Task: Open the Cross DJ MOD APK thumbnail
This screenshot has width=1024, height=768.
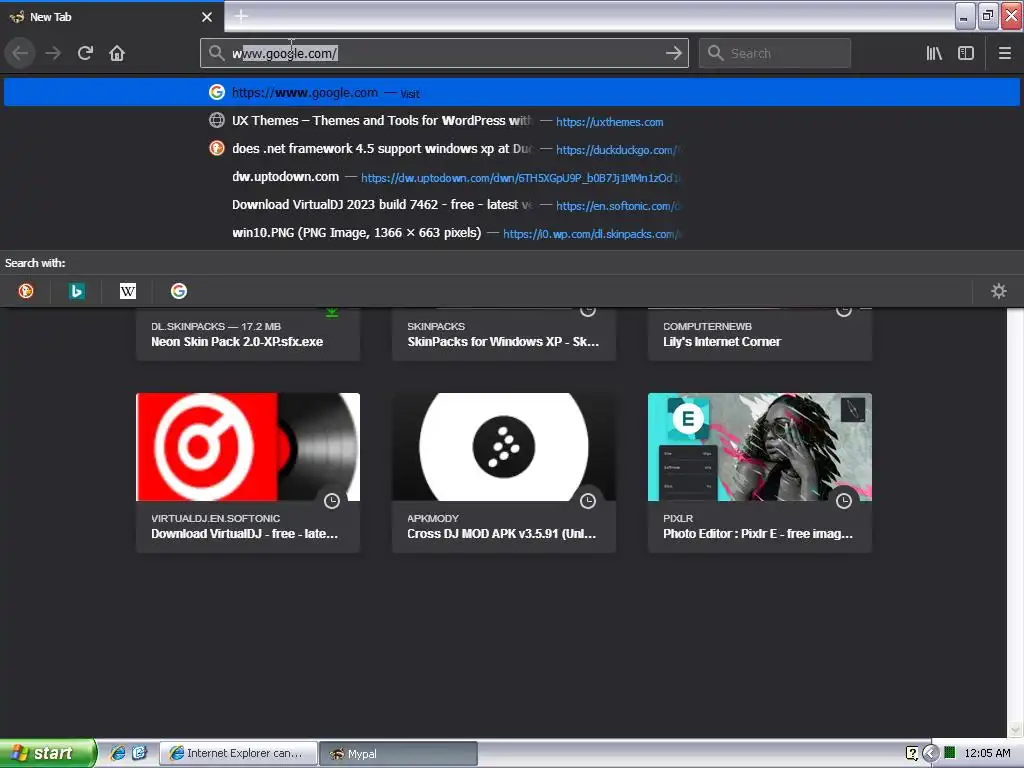Action: pyautogui.click(x=504, y=447)
